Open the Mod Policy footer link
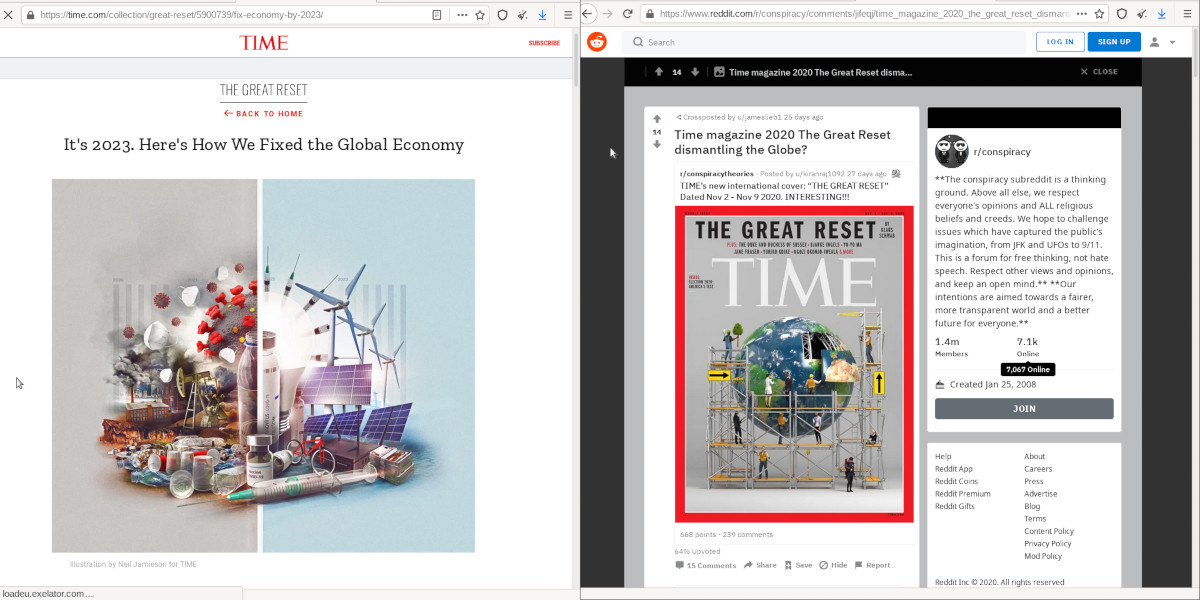Screen dimensions: 1200x600 click(x=1043, y=556)
